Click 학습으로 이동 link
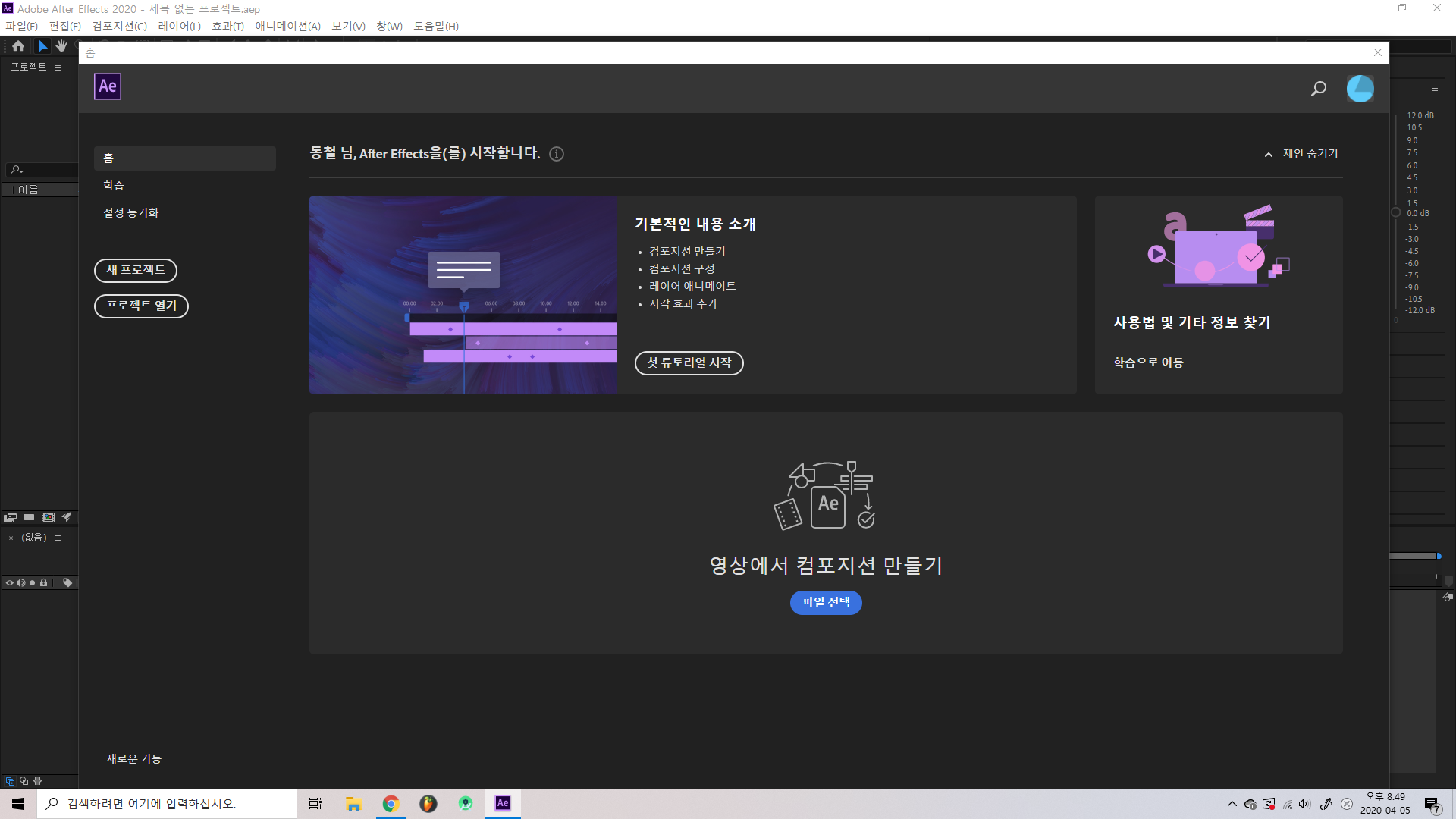 (1148, 362)
